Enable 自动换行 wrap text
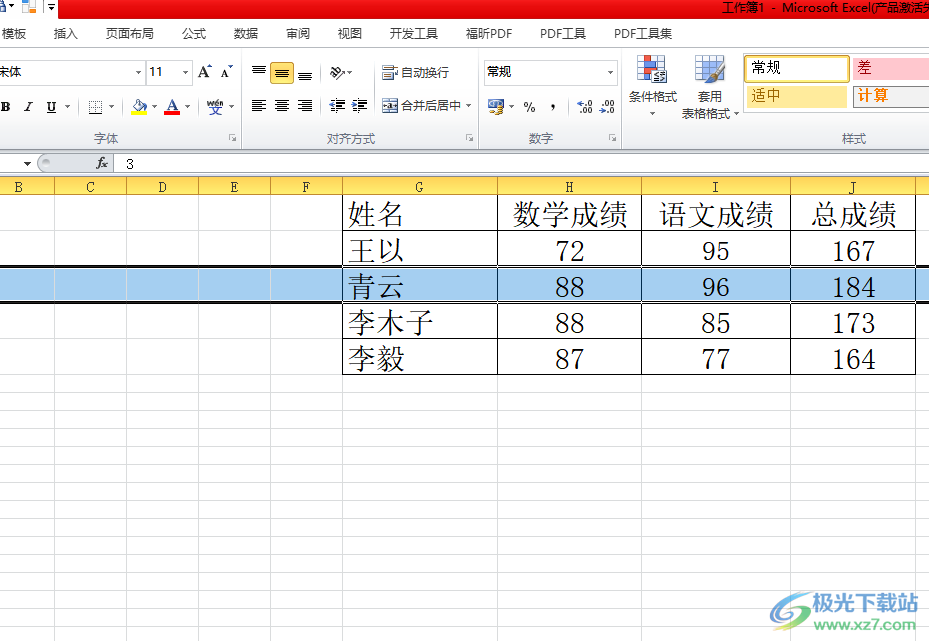Viewport: 929px width, 641px height. (x=415, y=72)
